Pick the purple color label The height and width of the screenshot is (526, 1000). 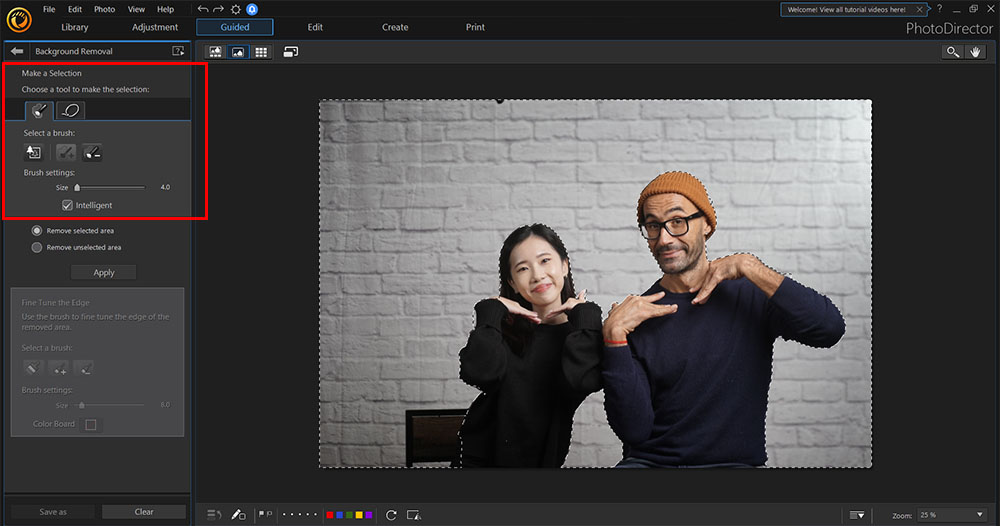368,515
